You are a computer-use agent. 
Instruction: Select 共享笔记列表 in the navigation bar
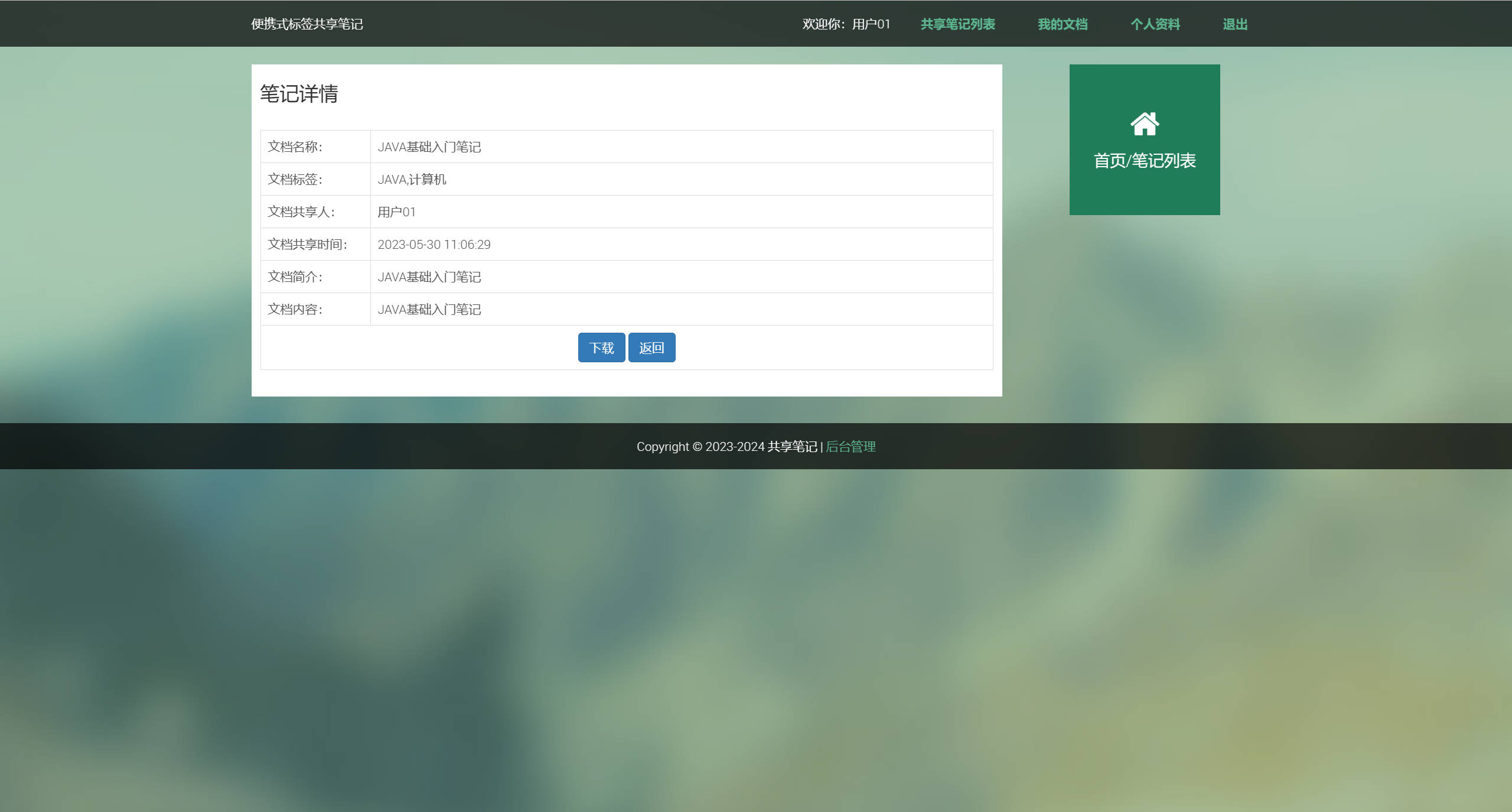(x=958, y=24)
